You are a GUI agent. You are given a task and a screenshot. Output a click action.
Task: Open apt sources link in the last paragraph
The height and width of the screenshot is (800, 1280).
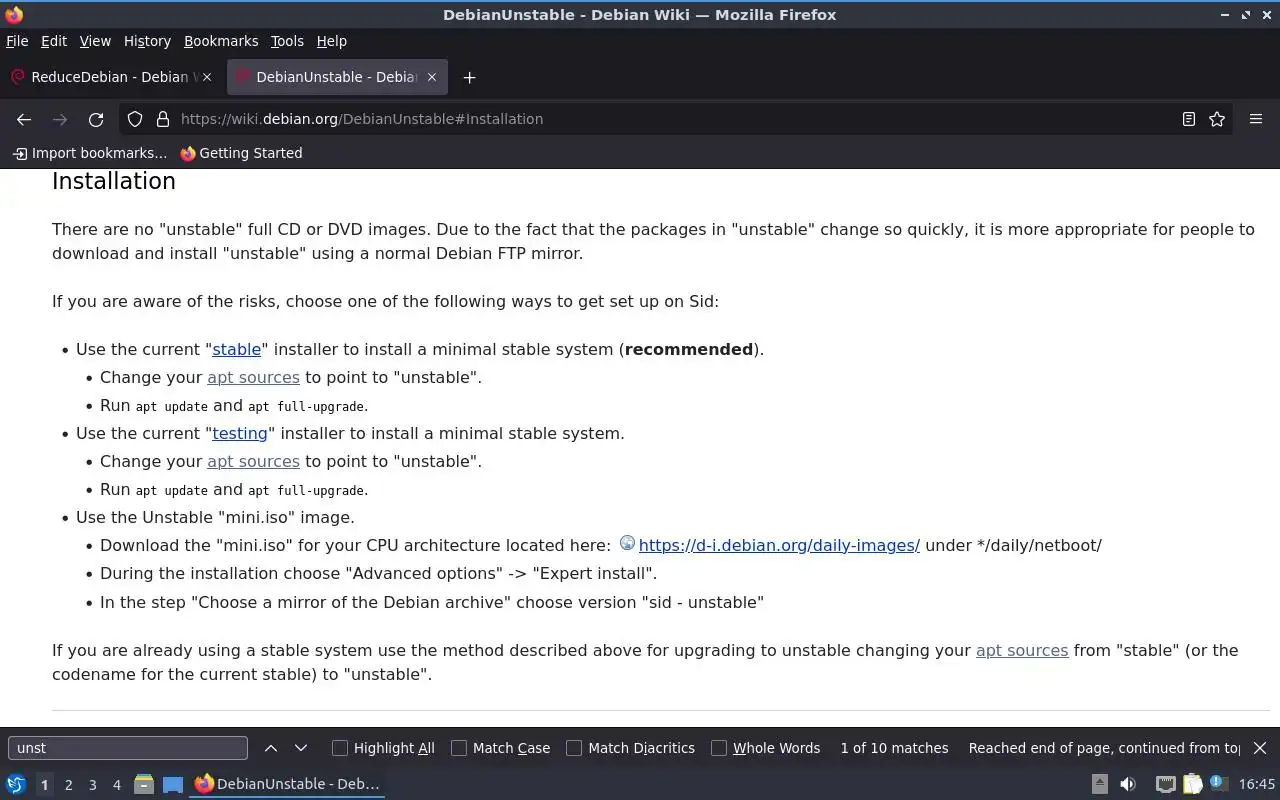tap(1022, 650)
